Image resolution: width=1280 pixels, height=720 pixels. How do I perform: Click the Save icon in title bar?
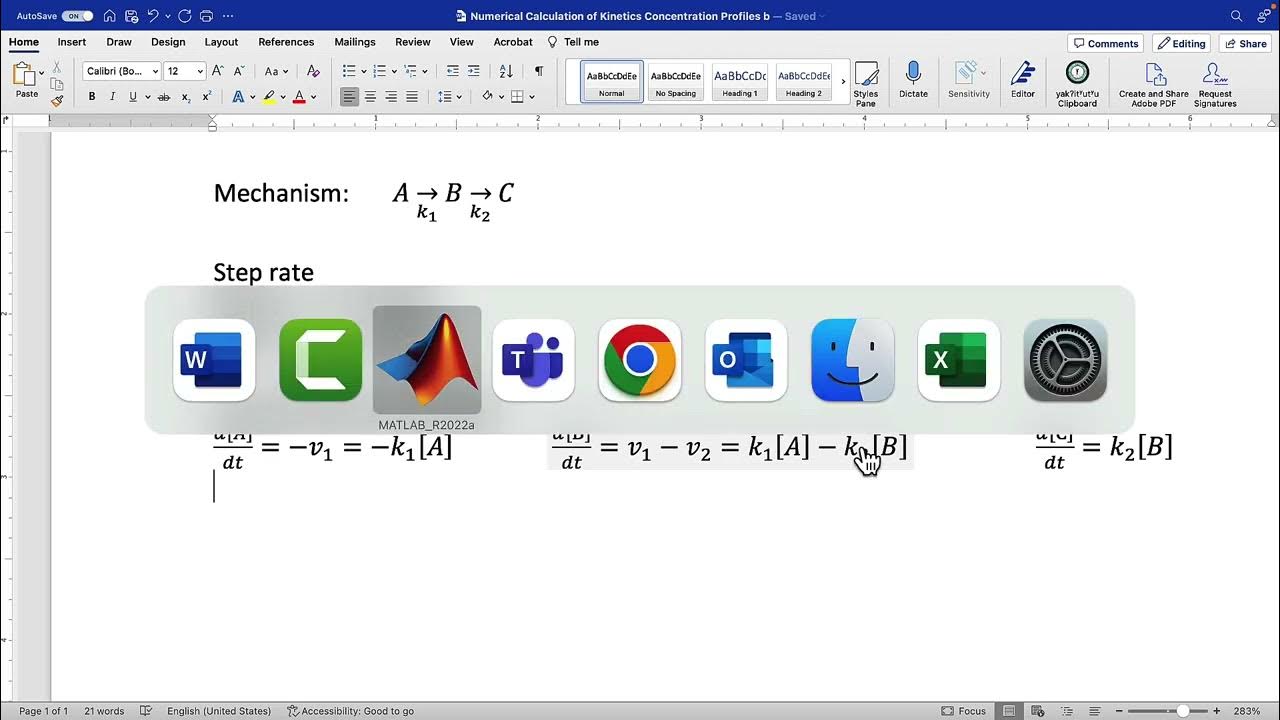point(130,16)
